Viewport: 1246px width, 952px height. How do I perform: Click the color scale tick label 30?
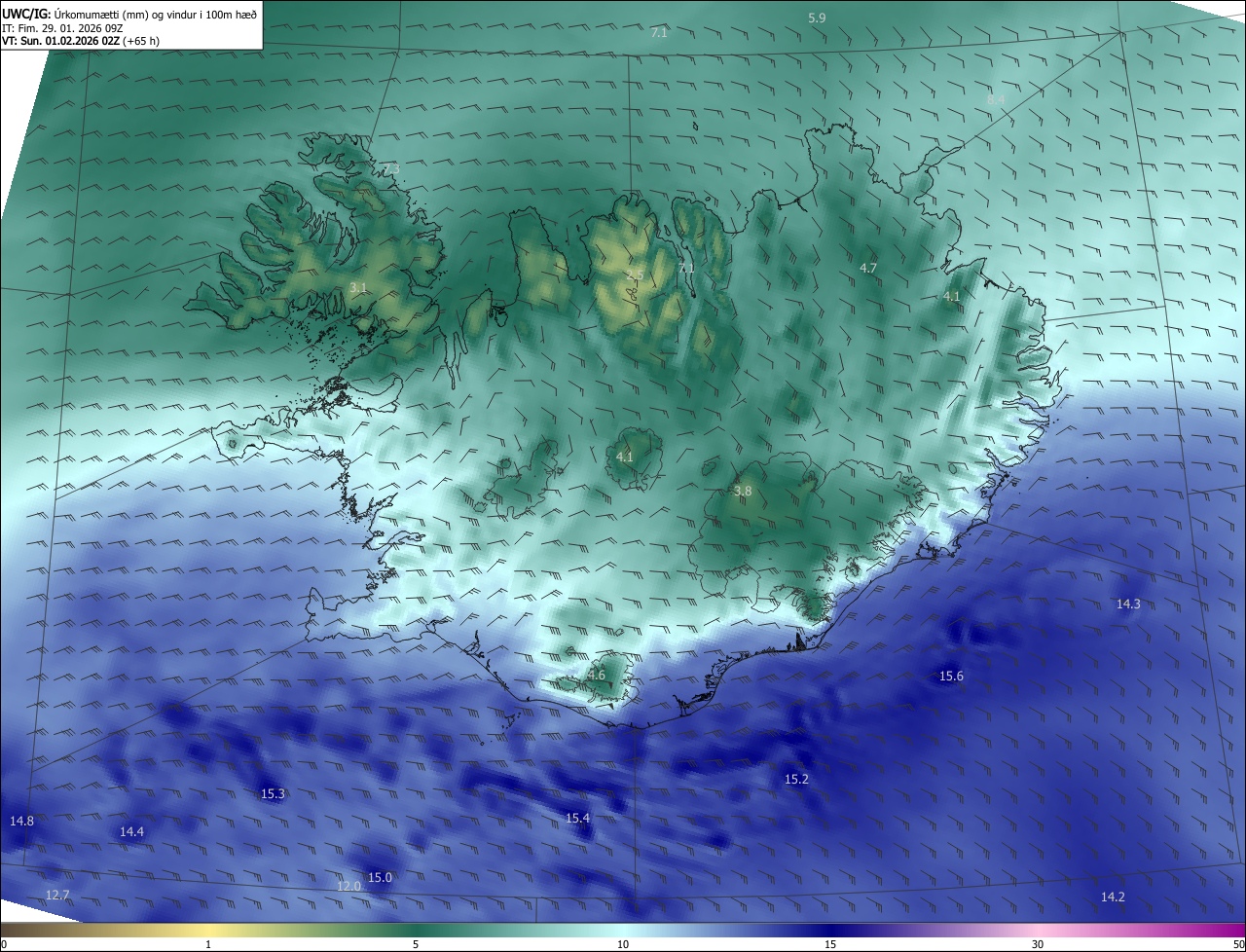coord(1038,944)
